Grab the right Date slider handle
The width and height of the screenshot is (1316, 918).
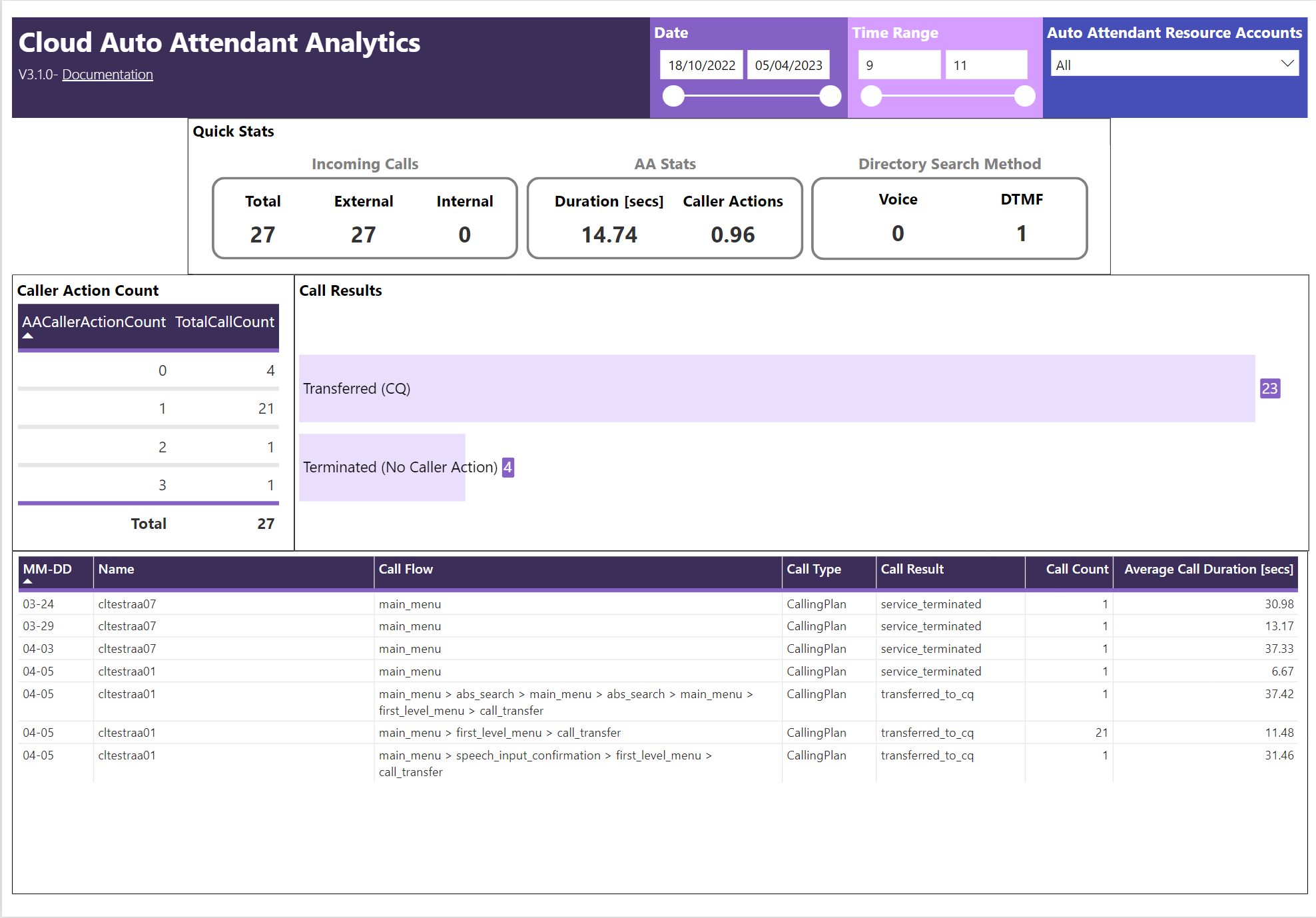830,96
